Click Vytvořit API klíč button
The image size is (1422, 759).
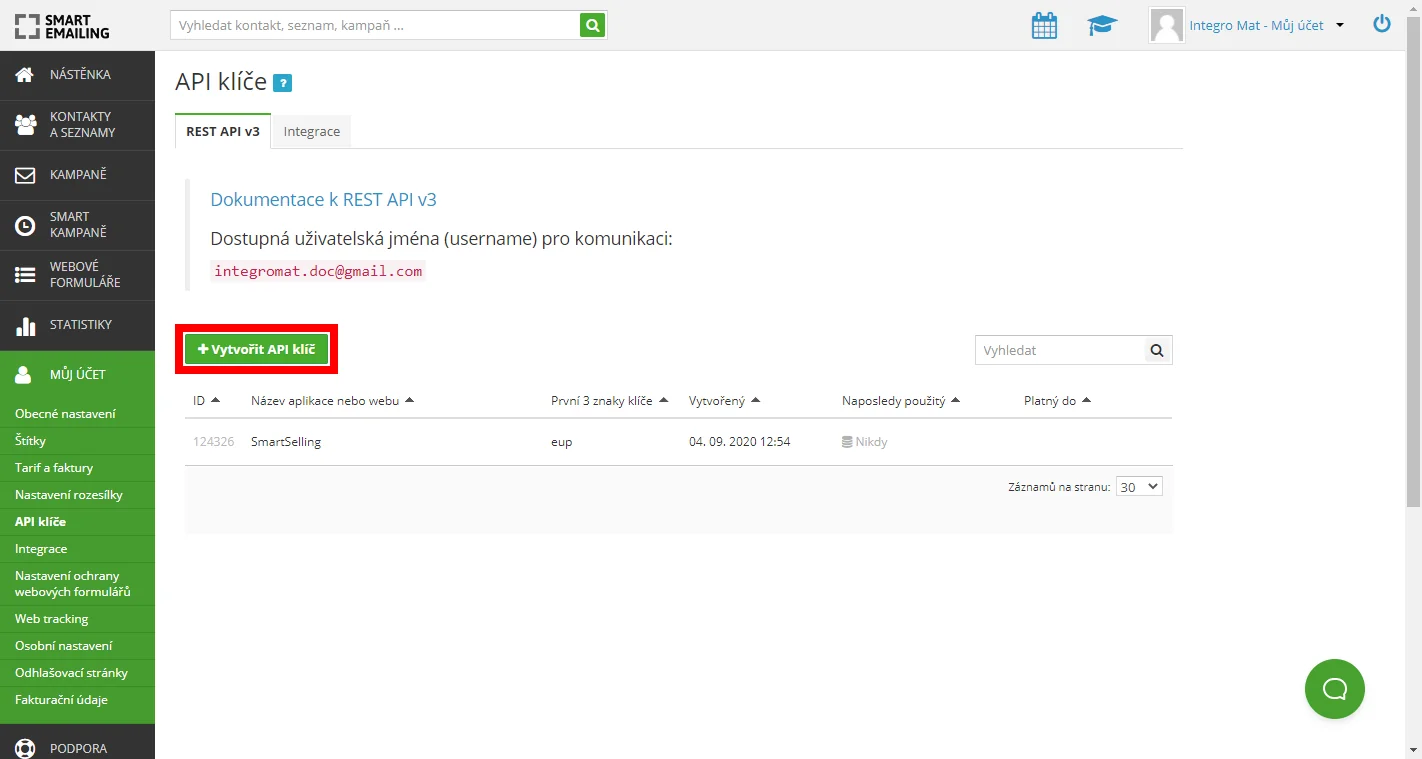point(256,349)
